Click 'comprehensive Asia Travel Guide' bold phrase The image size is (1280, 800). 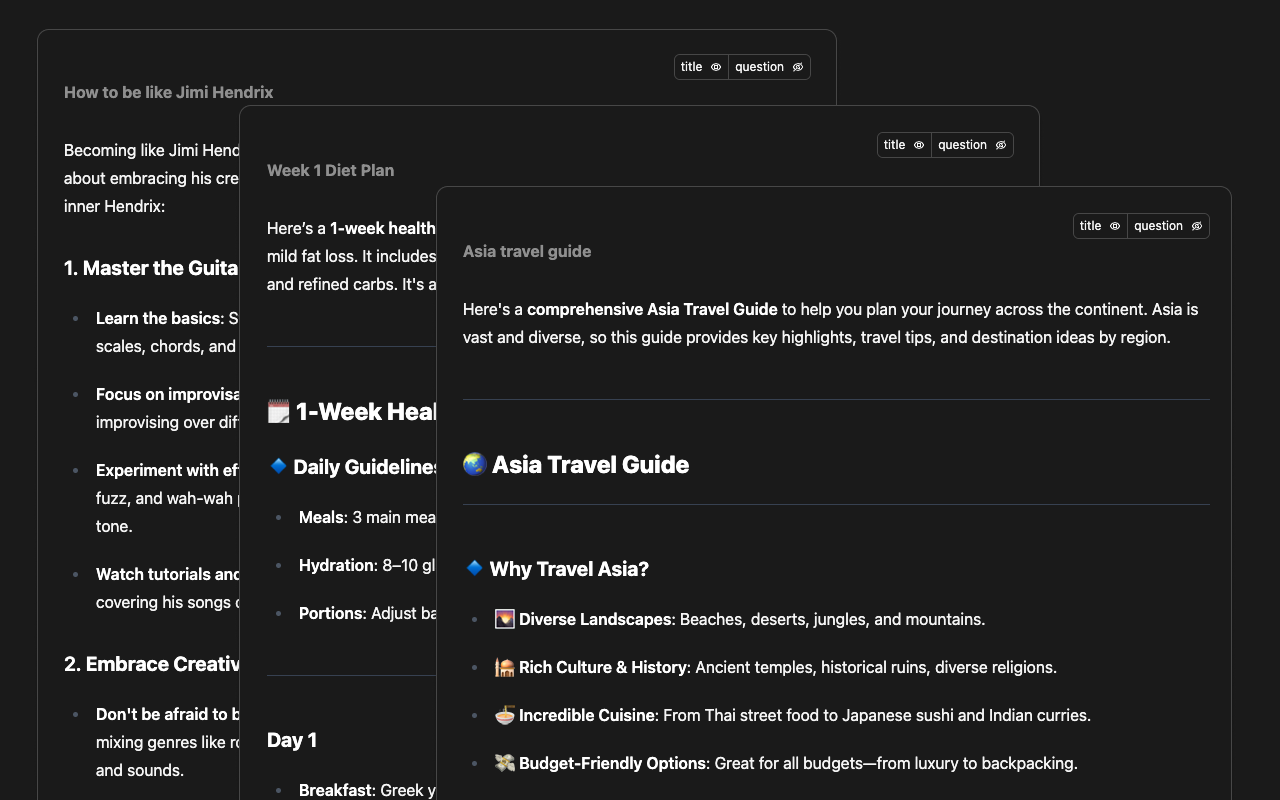pyautogui.click(x=652, y=309)
